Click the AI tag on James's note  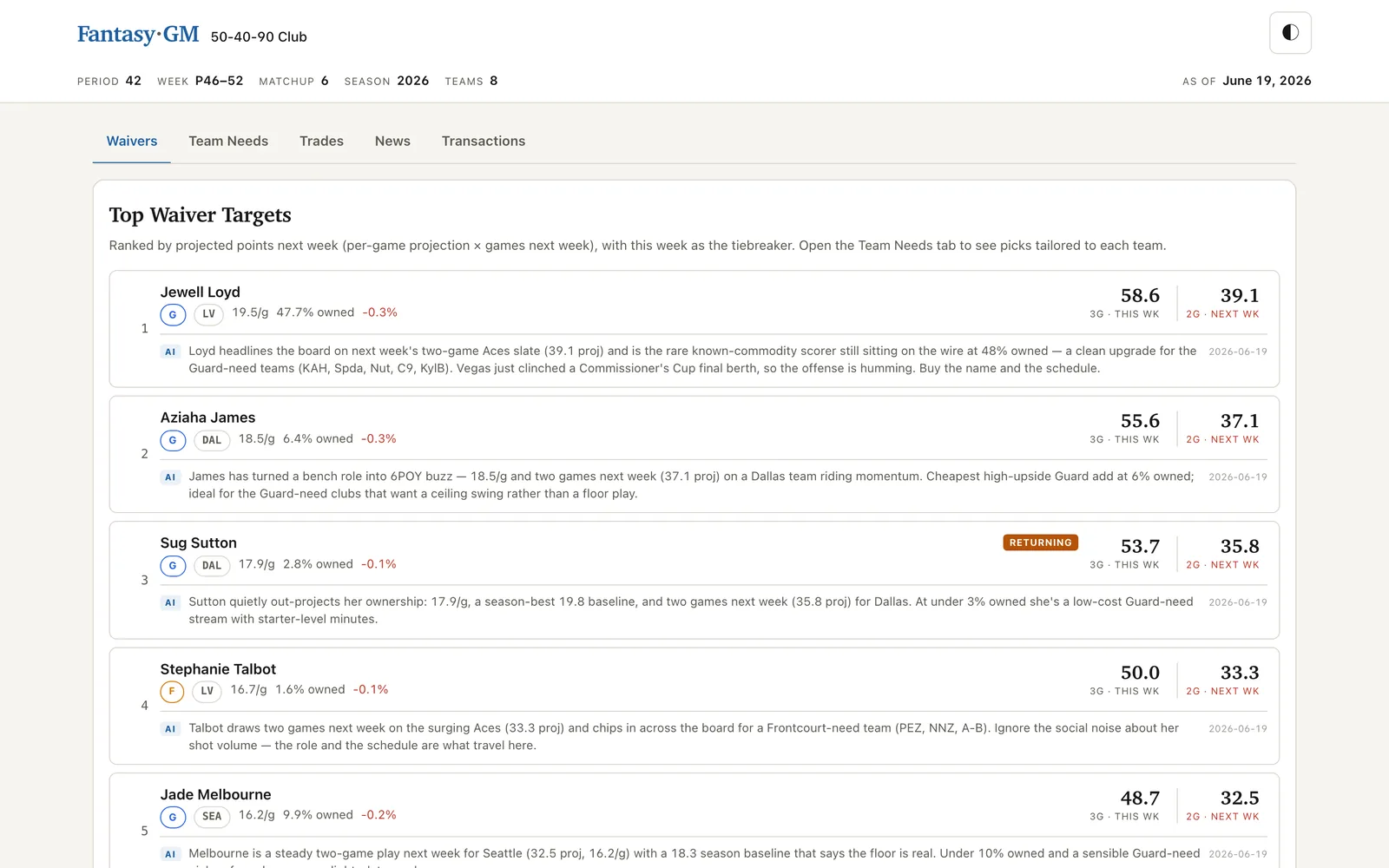170,477
